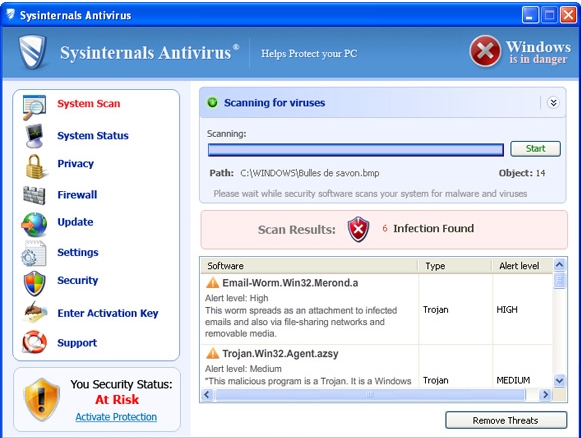581x438 pixels.
Task: Go to the Privacy section
Action: [76, 164]
